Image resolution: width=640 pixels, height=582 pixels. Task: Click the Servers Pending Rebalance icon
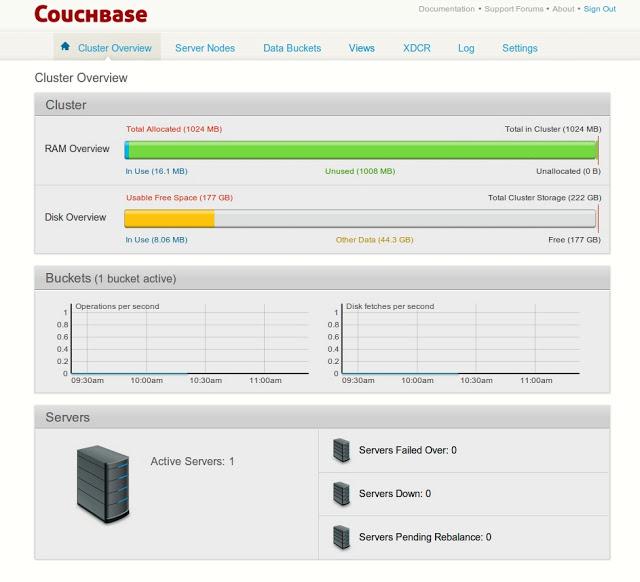coord(341,537)
